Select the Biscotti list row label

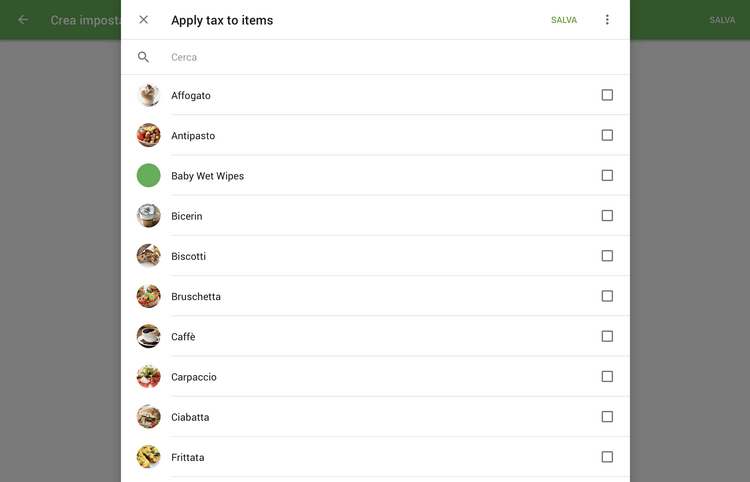tap(189, 256)
